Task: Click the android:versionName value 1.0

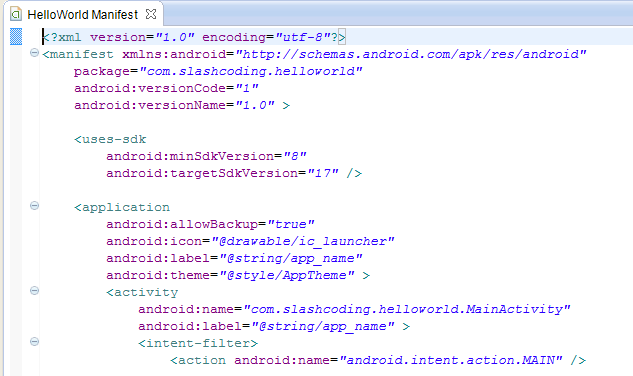Action: coord(255,105)
